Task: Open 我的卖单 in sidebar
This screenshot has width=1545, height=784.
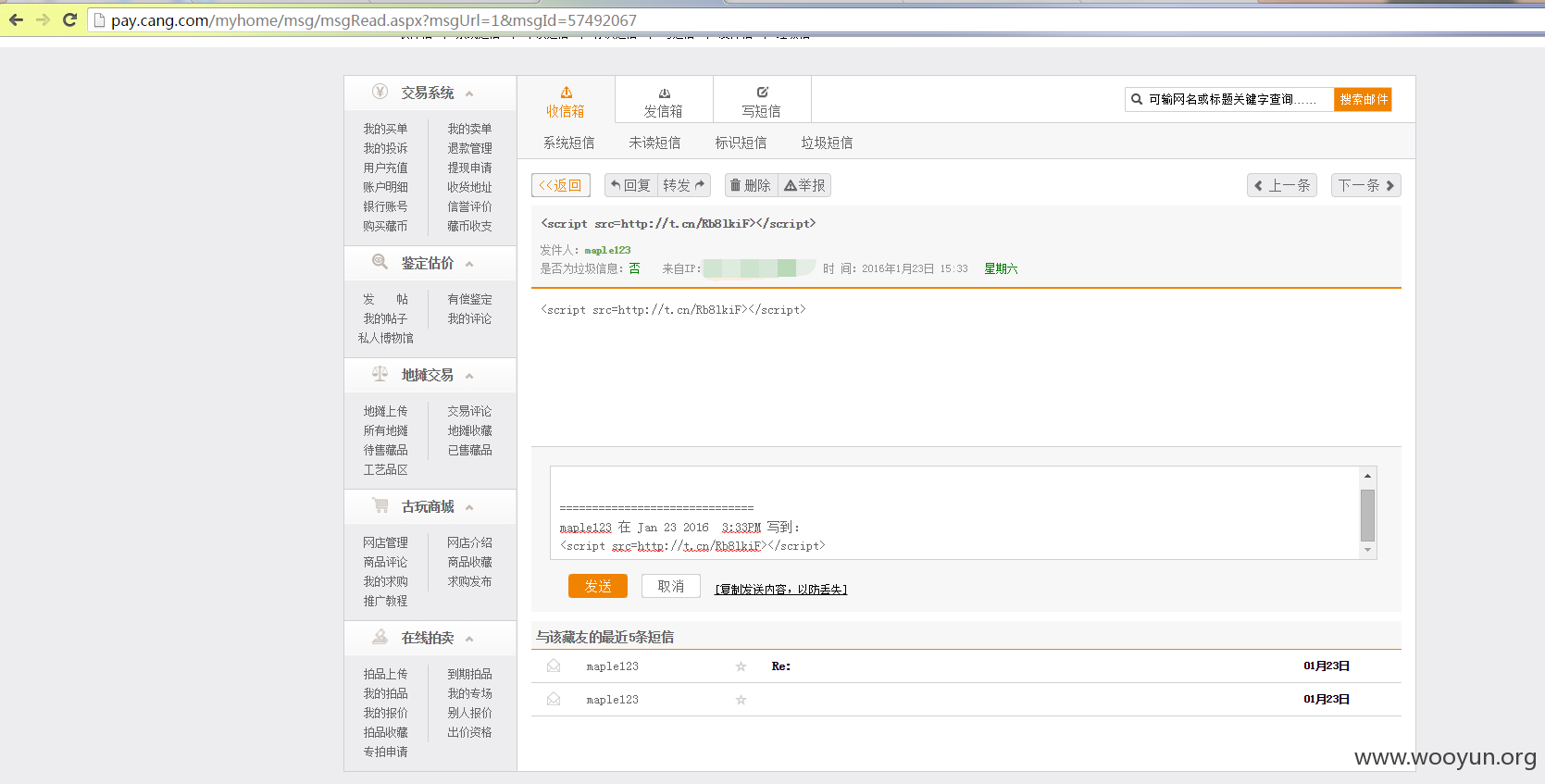Action: pyautogui.click(x=469, y=129)
